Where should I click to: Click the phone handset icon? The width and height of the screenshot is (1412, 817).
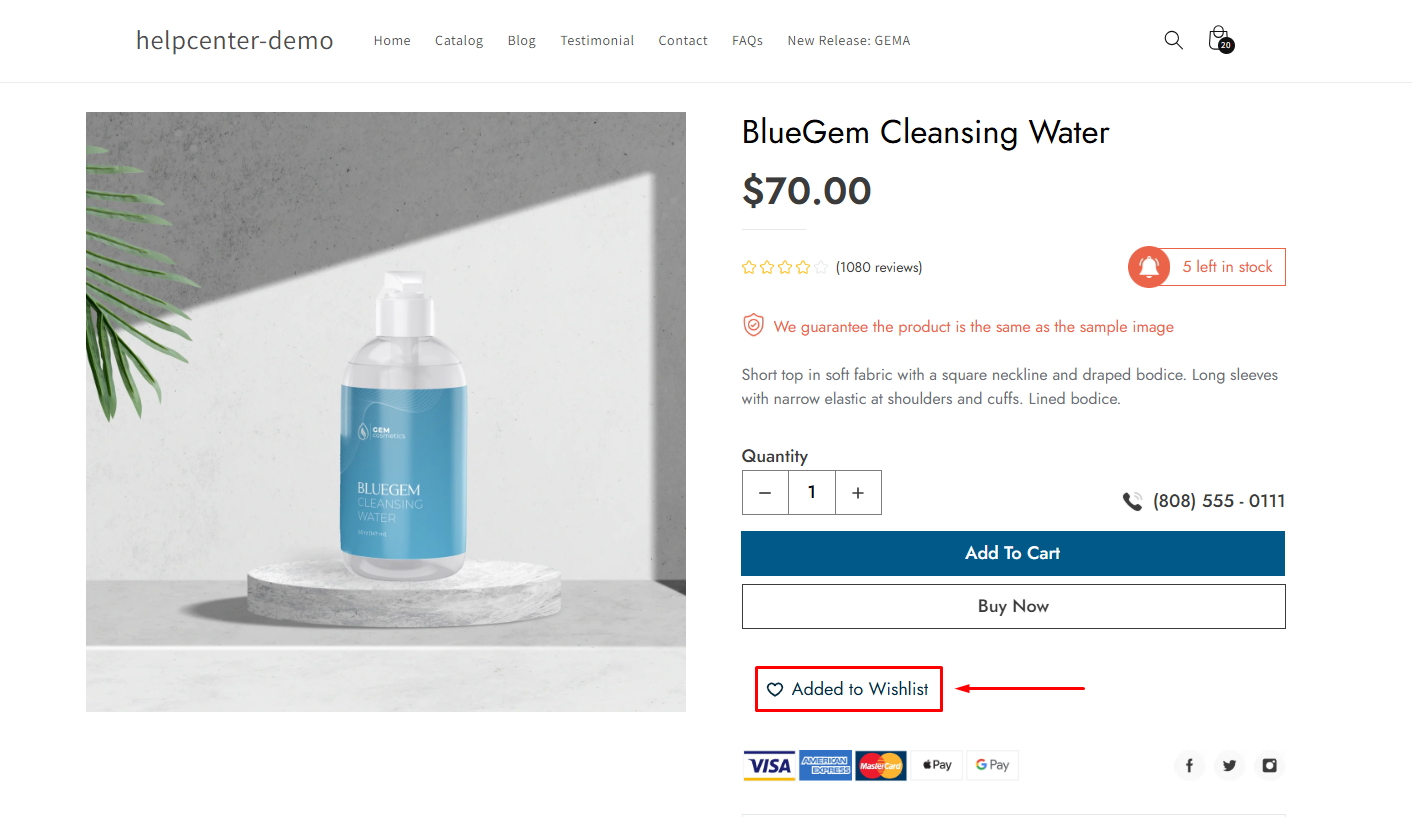coord(1132,501)
